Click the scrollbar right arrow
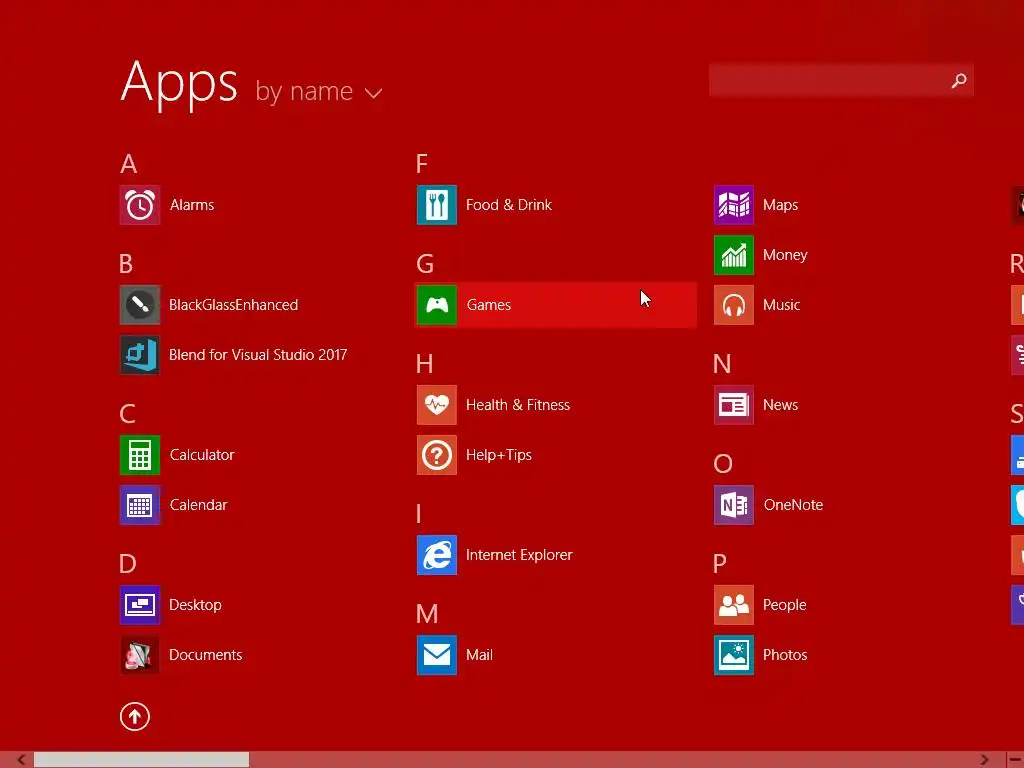 click(984, 760)
